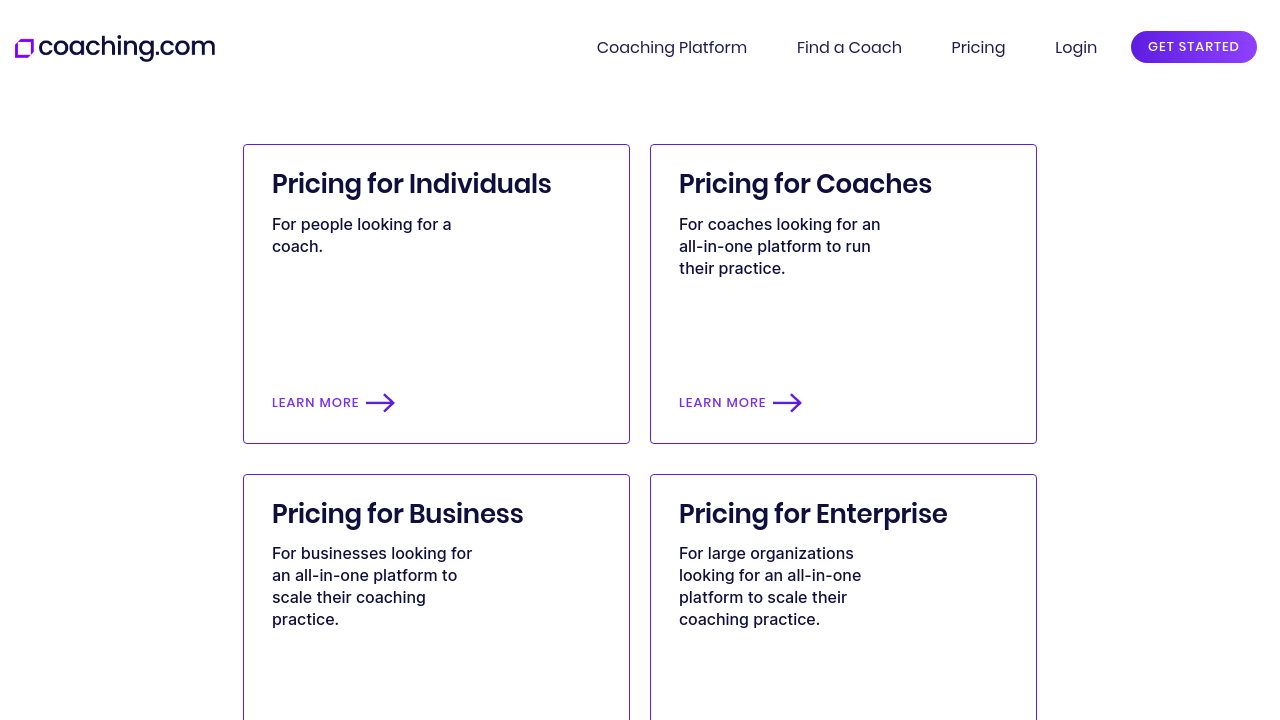
Task: Open the Pricing nav link
Action: [x=978, y=47]
